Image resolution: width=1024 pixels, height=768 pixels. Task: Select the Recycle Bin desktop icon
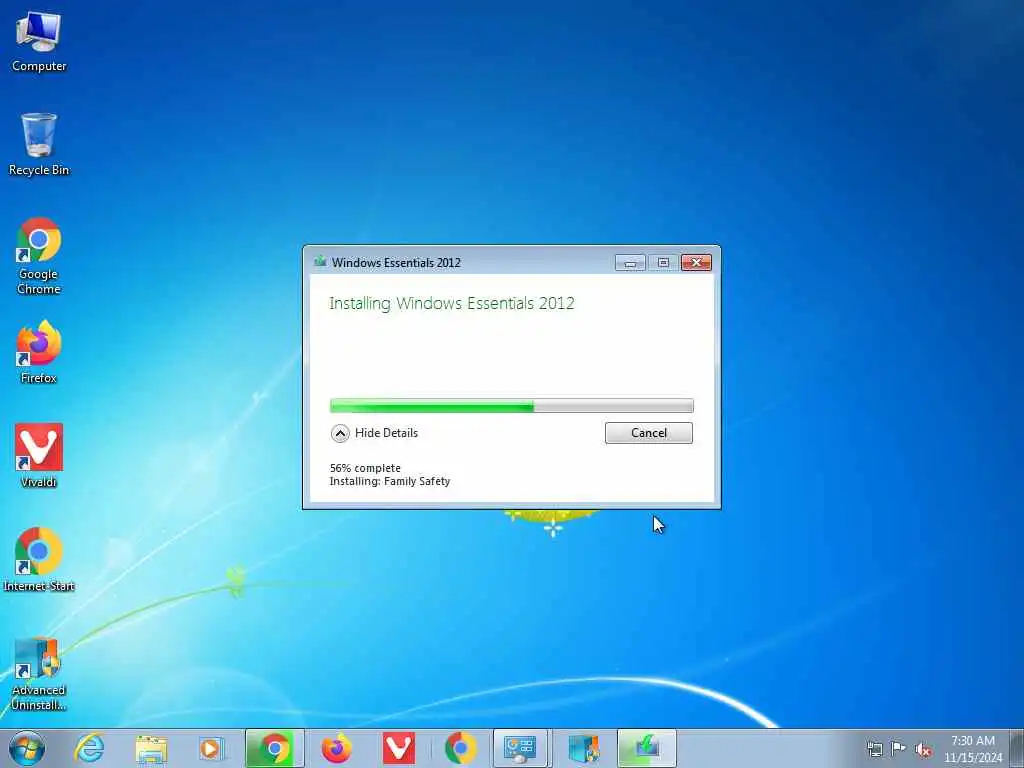point(39,144)
